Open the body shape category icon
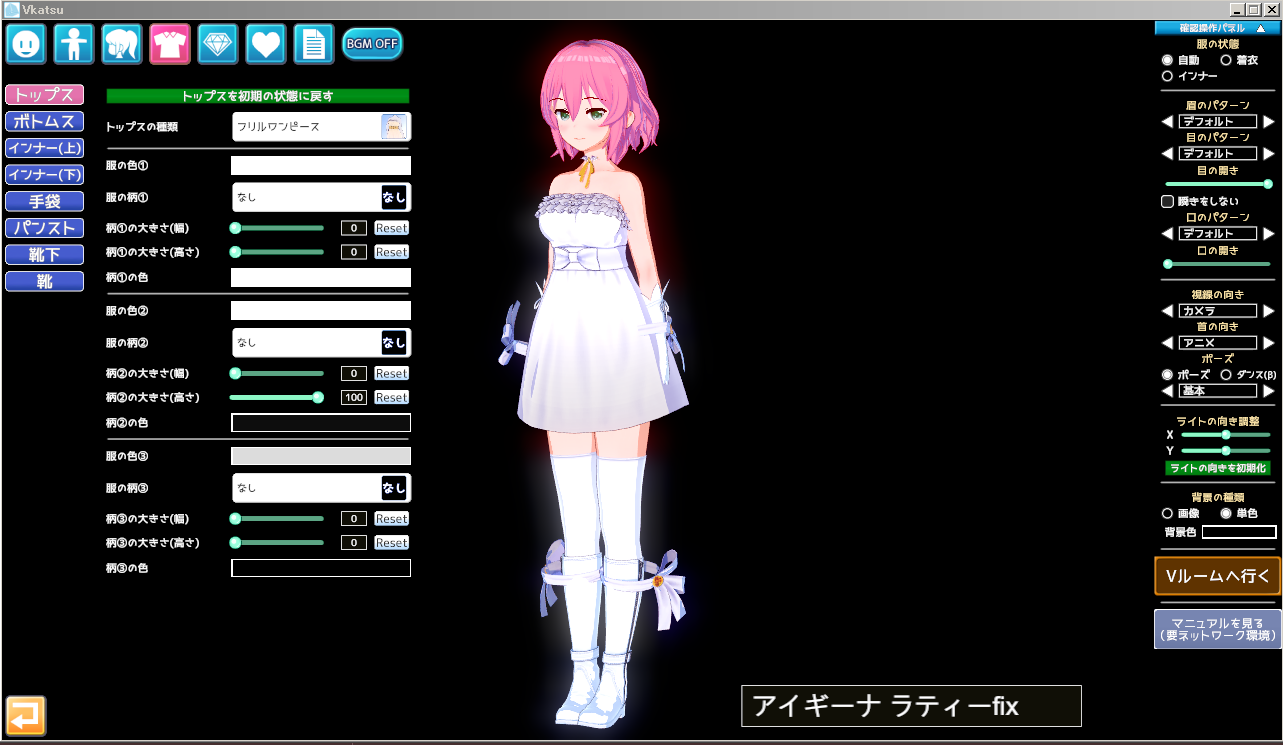Image resolution: width=1283 pixels, height=745 pixels. 74,44
